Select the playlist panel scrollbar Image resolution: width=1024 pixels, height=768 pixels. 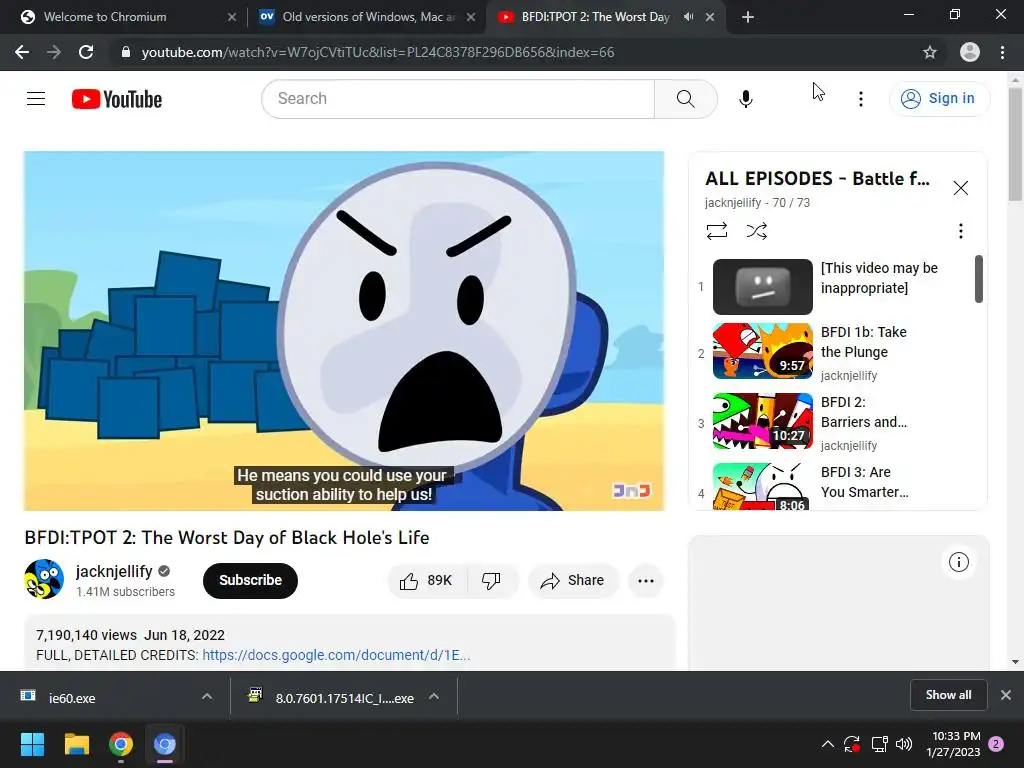[x=978, y=280]
